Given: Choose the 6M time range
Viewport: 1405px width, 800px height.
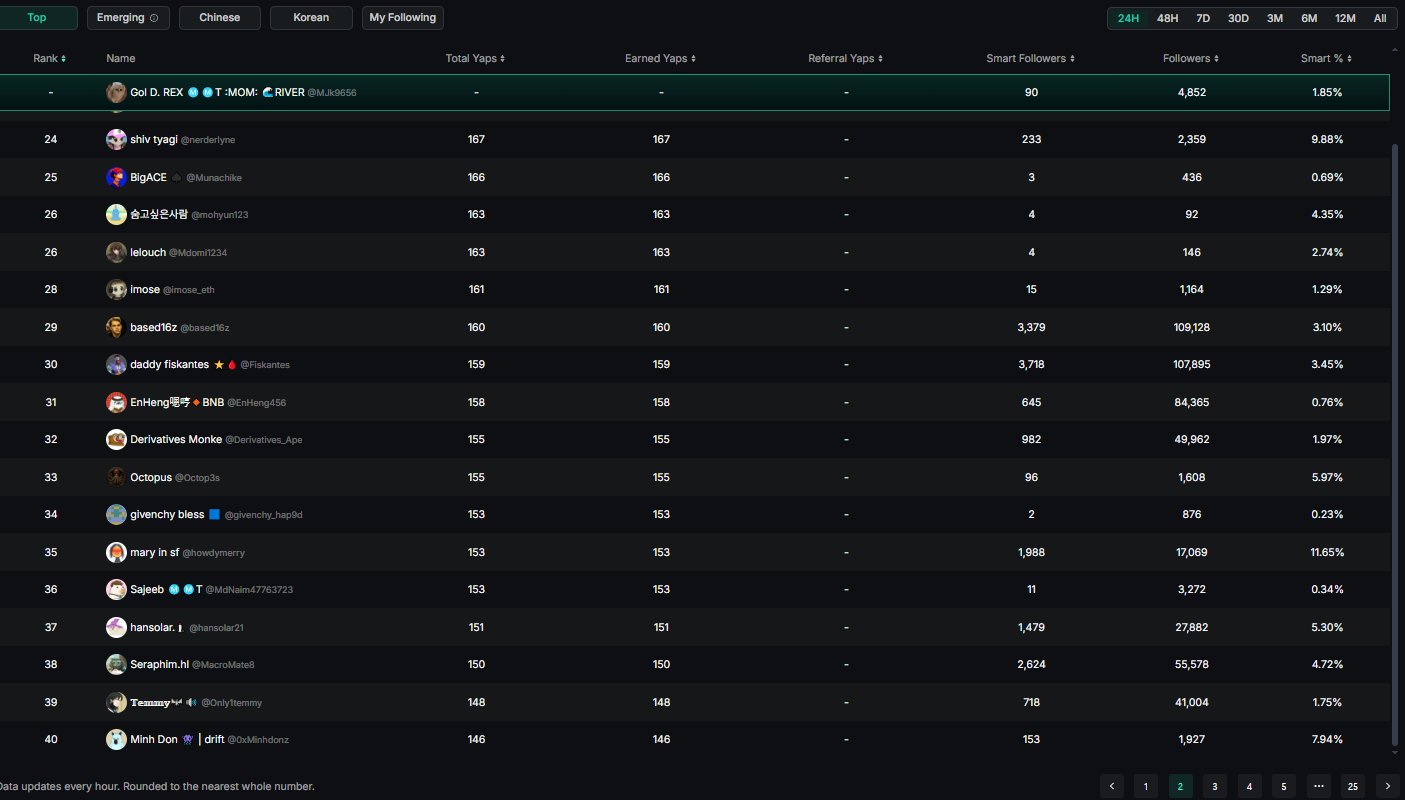Looking at the screenshot, I should (x=1309, y=18).
